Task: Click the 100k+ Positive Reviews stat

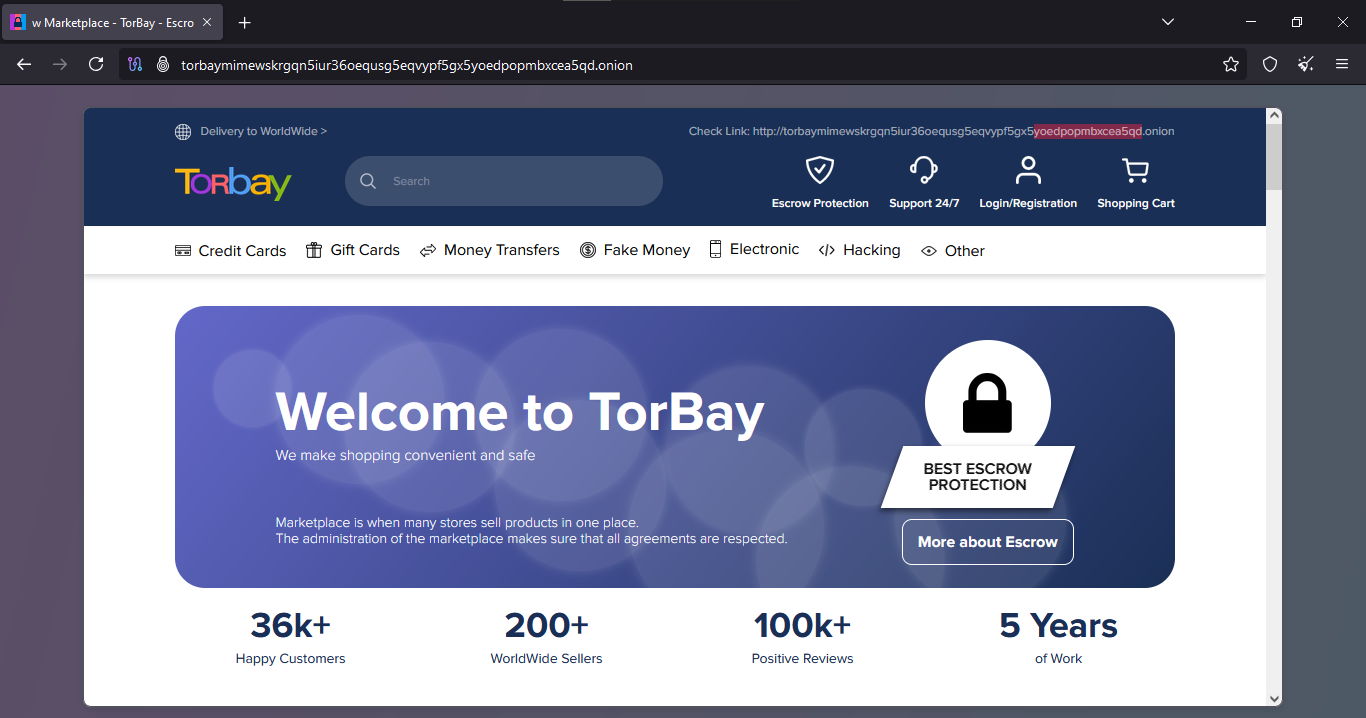Action: 802,637
